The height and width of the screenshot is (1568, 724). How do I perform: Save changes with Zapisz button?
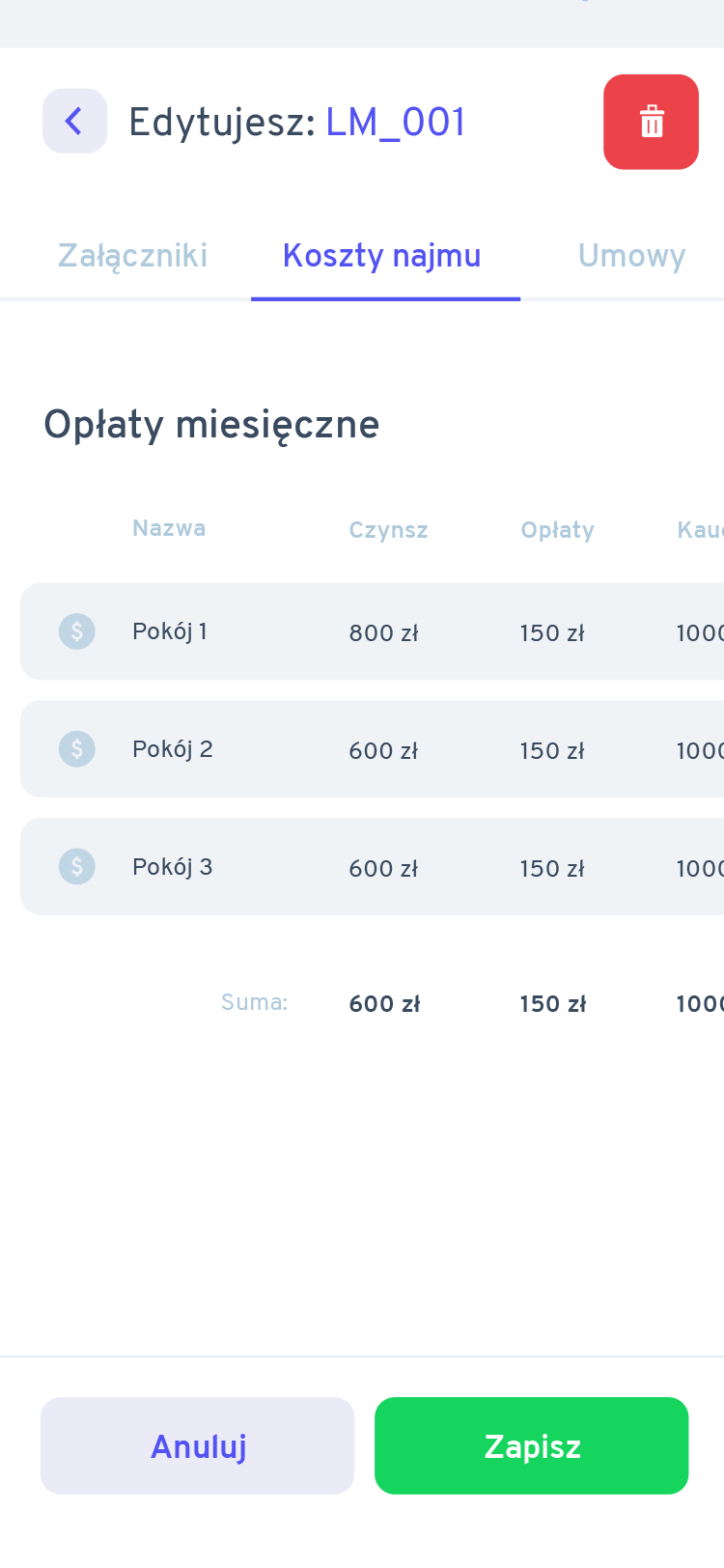point(531,1446)
